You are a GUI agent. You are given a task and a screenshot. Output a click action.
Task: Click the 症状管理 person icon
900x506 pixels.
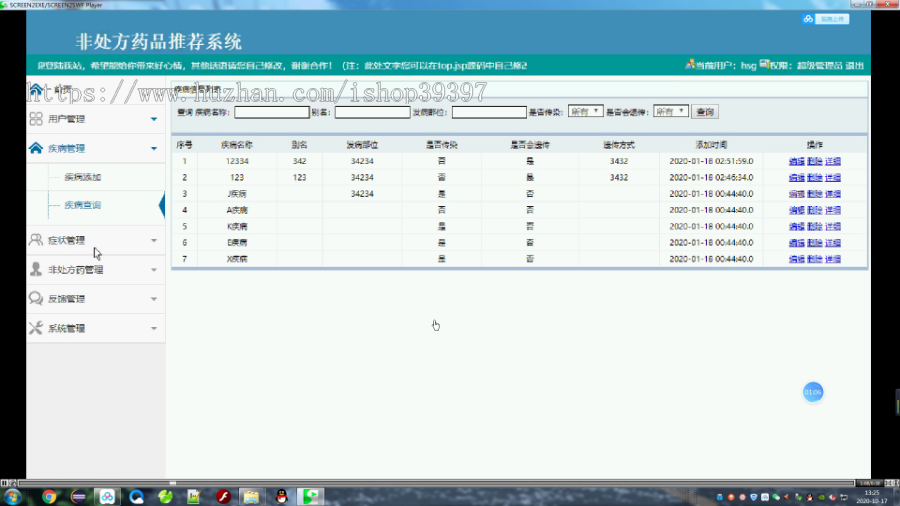(36, 240)
